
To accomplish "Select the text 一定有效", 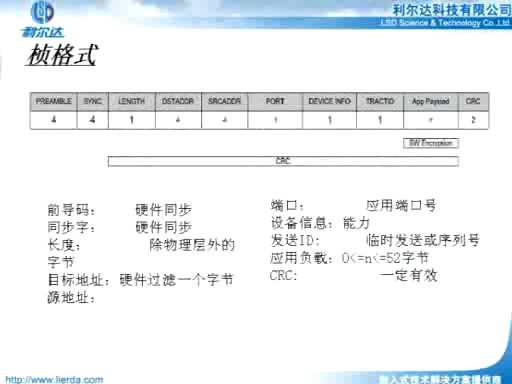I will click(x=408, y=276).
